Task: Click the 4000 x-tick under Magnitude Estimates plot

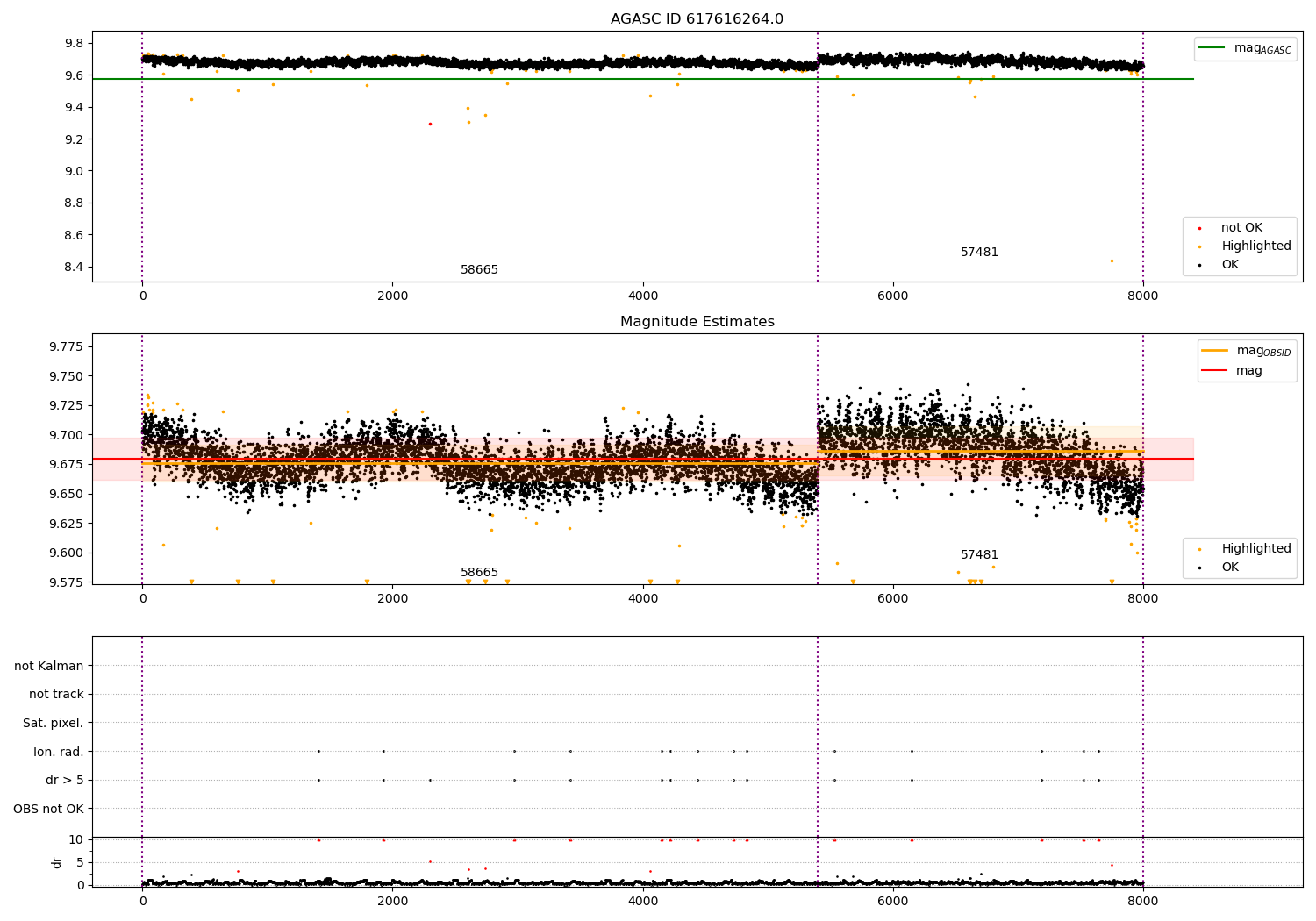Action: [642, 599]
